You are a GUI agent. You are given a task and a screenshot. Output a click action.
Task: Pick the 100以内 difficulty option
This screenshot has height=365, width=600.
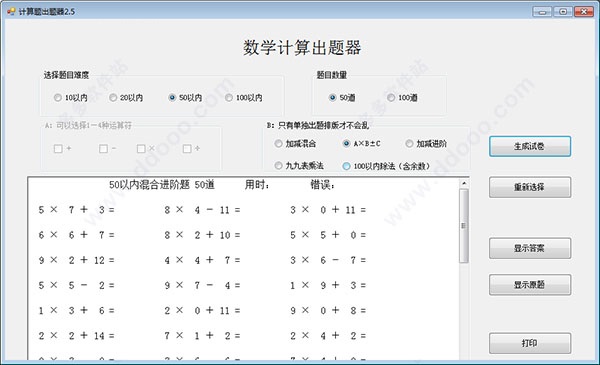(x=229, y=98)
